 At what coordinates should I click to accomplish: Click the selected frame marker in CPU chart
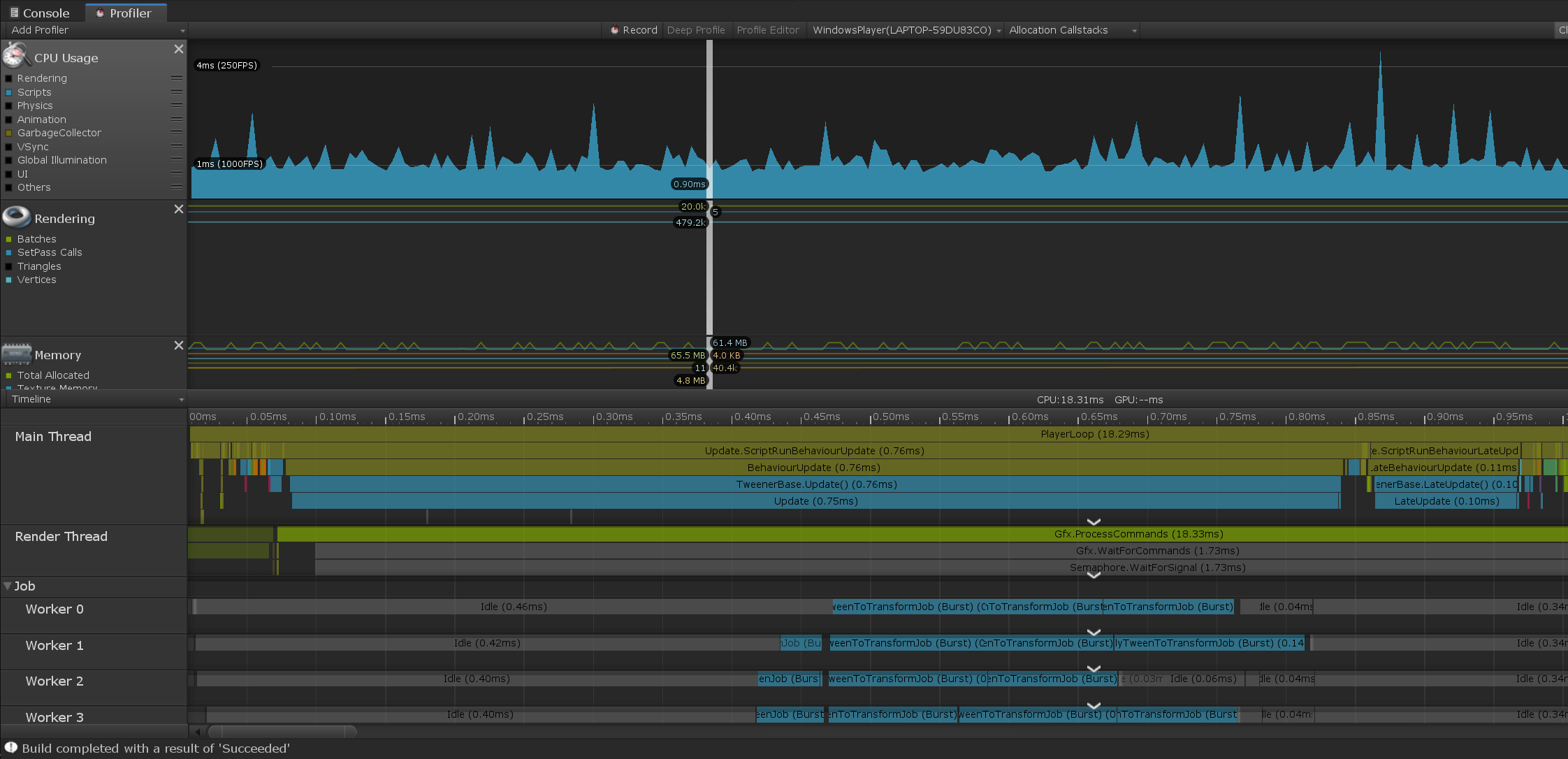[709, 119]
